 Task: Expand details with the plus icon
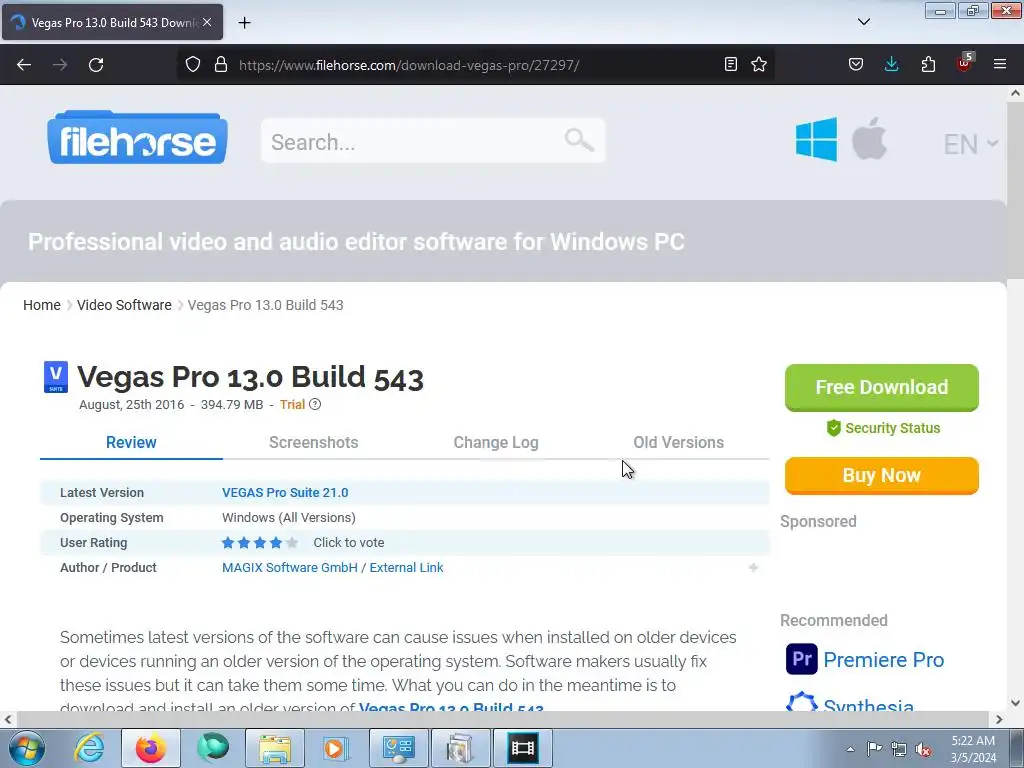tap(753, 568)
